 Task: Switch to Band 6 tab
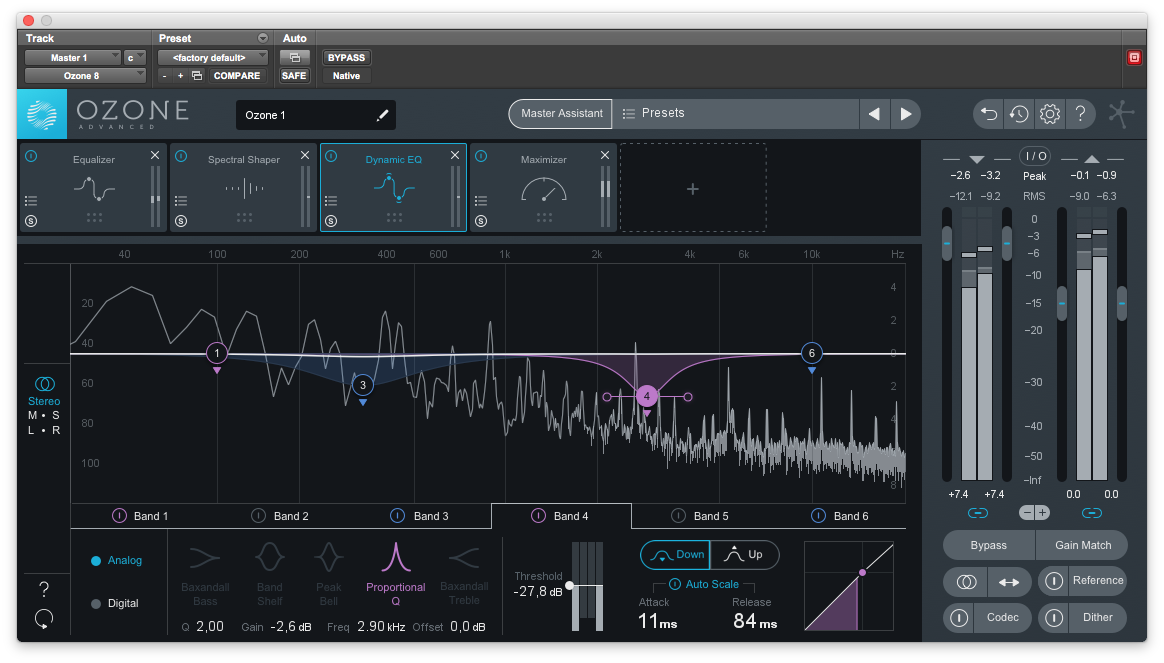pos(840,516)
